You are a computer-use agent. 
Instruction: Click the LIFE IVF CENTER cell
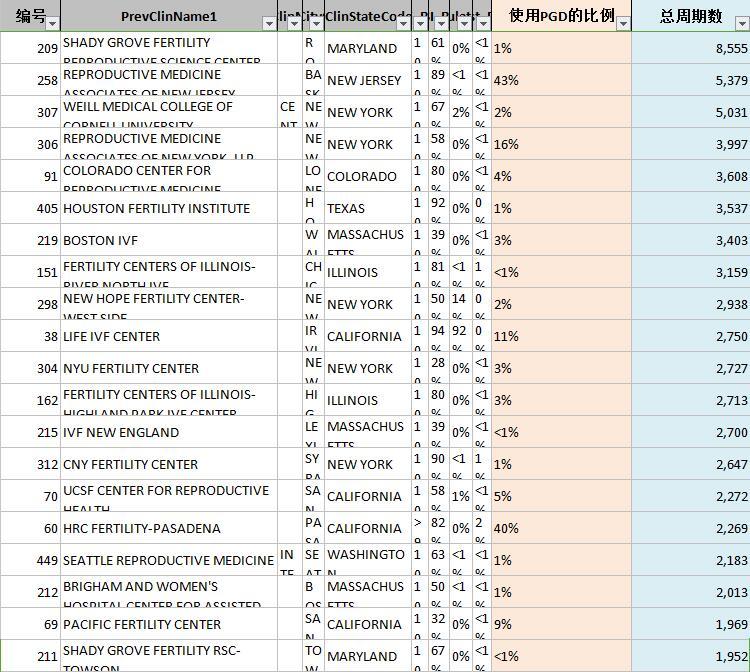click(x=169, y=336)
